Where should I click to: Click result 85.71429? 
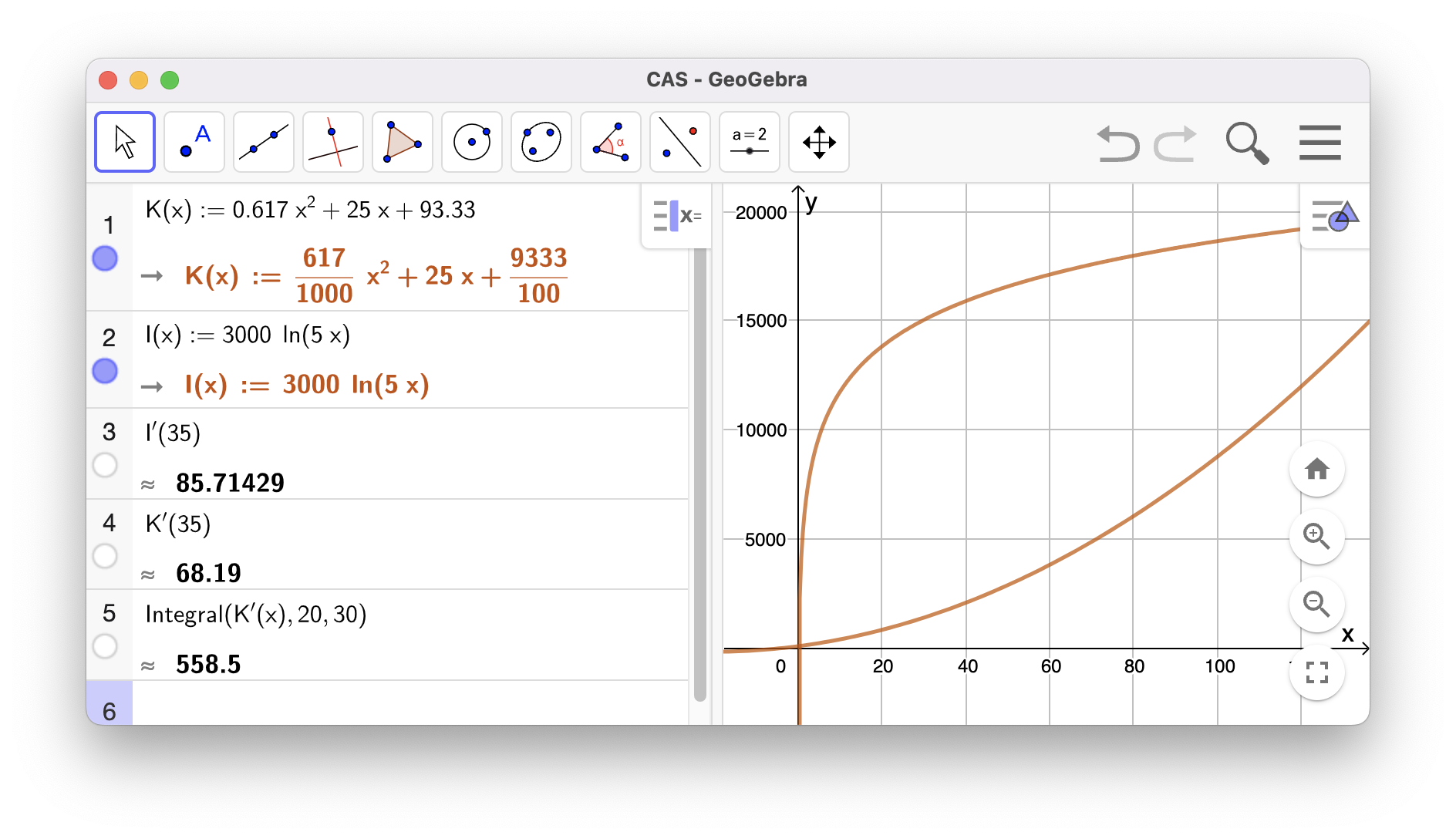230,484
